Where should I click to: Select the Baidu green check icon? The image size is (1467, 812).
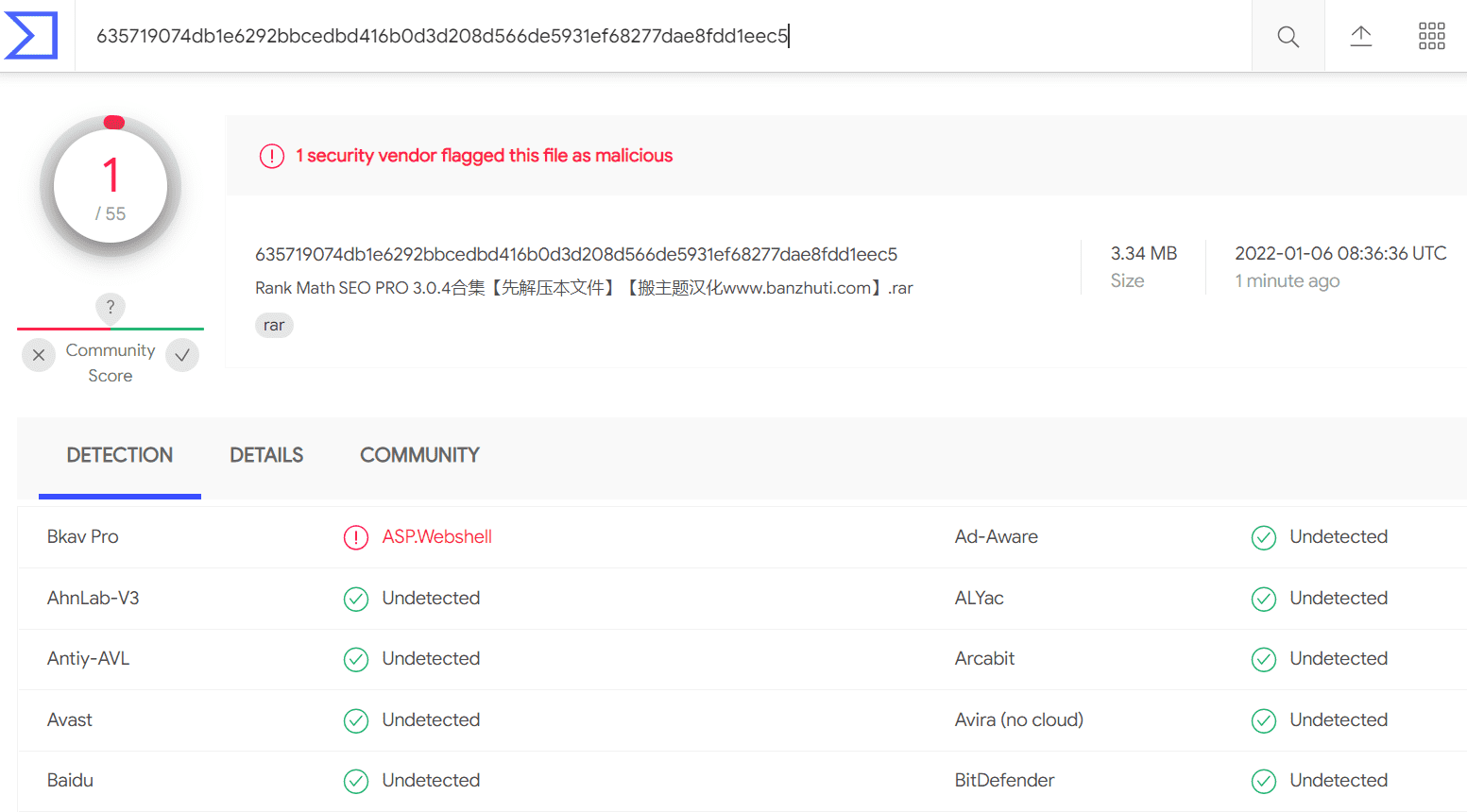(356, 781)
